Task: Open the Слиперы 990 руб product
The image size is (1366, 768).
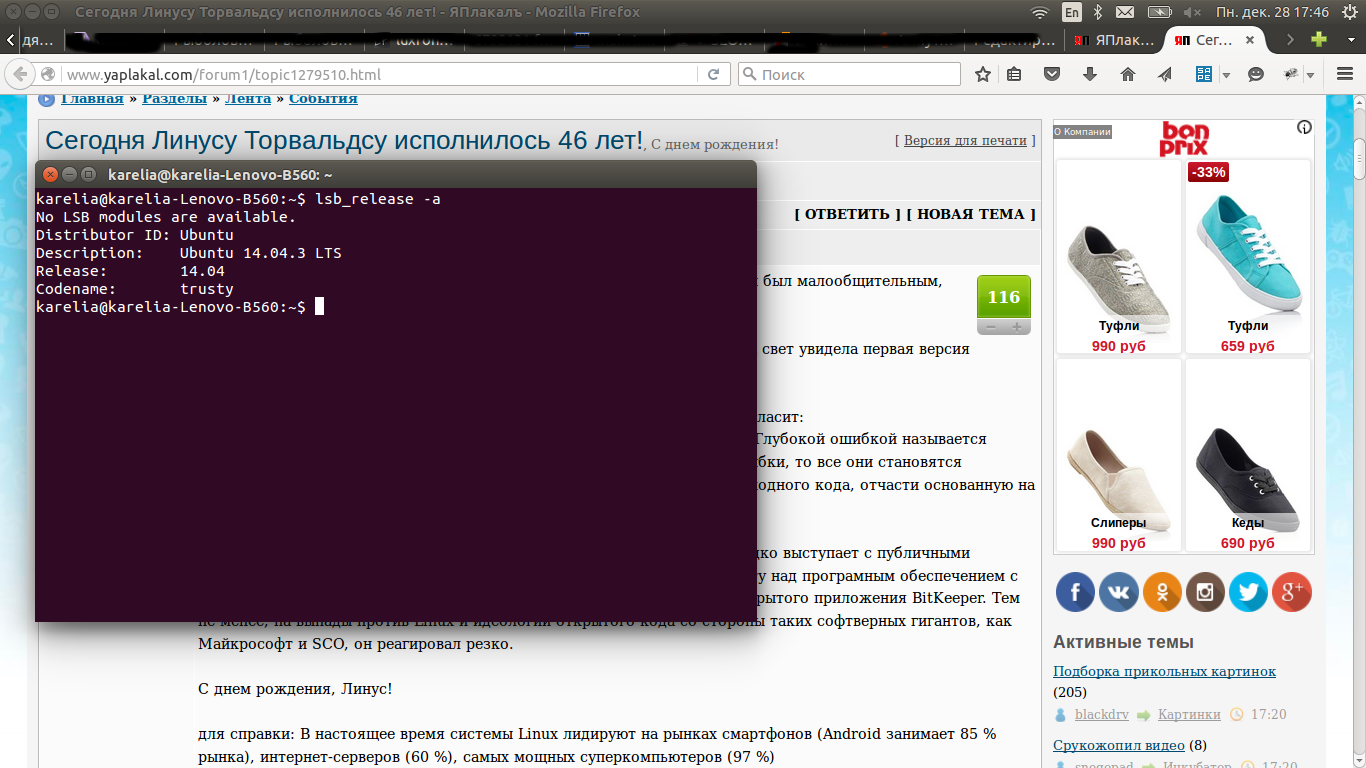Action: point(1119,455)
